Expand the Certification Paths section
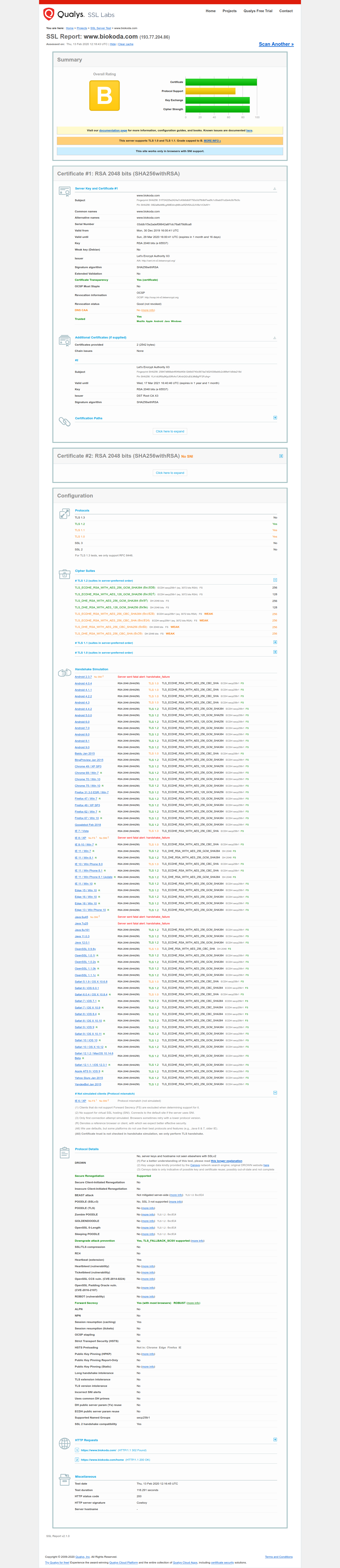 [x=275, y=418]
